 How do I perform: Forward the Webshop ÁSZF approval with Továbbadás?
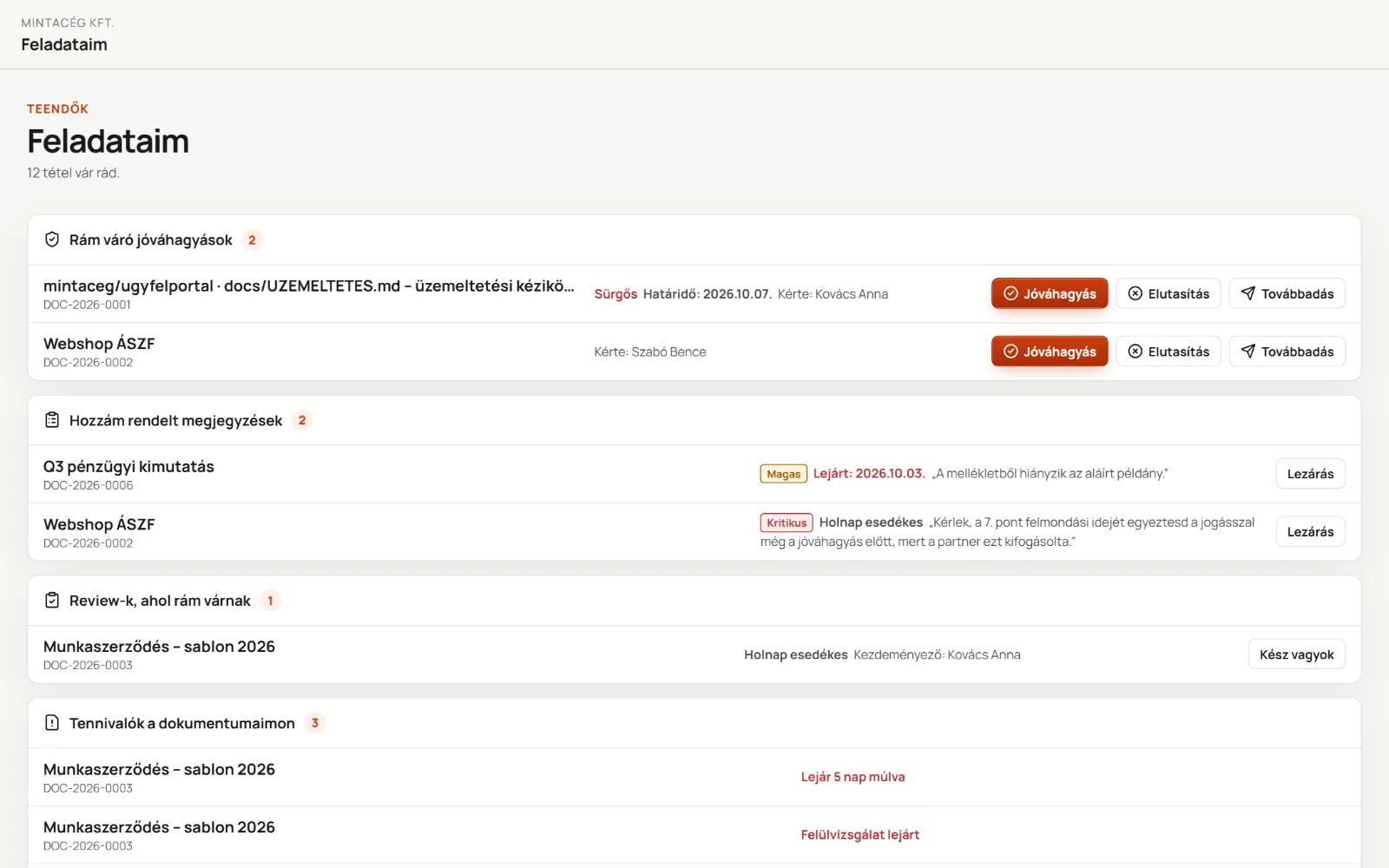point(1287,352)
